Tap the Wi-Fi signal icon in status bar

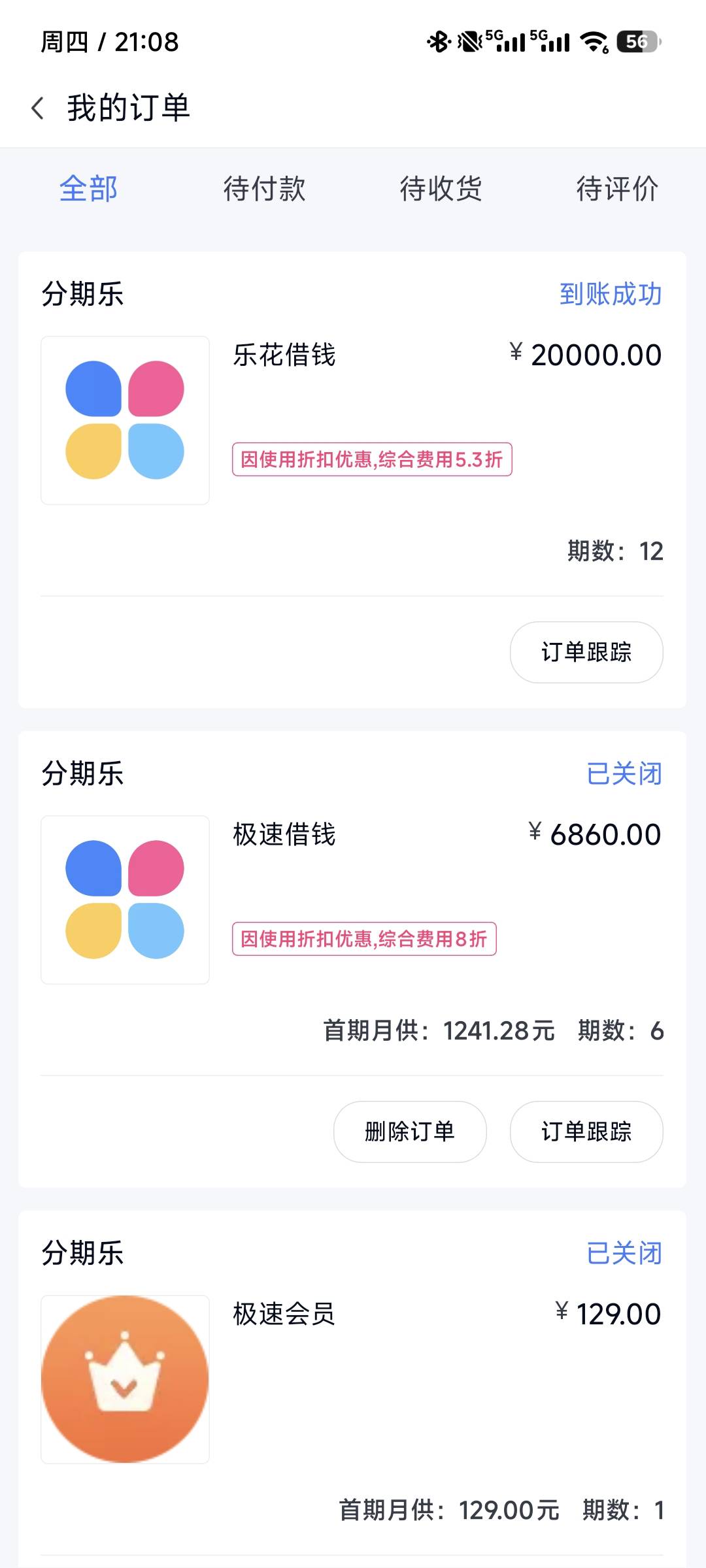click(x=595, y=42)
